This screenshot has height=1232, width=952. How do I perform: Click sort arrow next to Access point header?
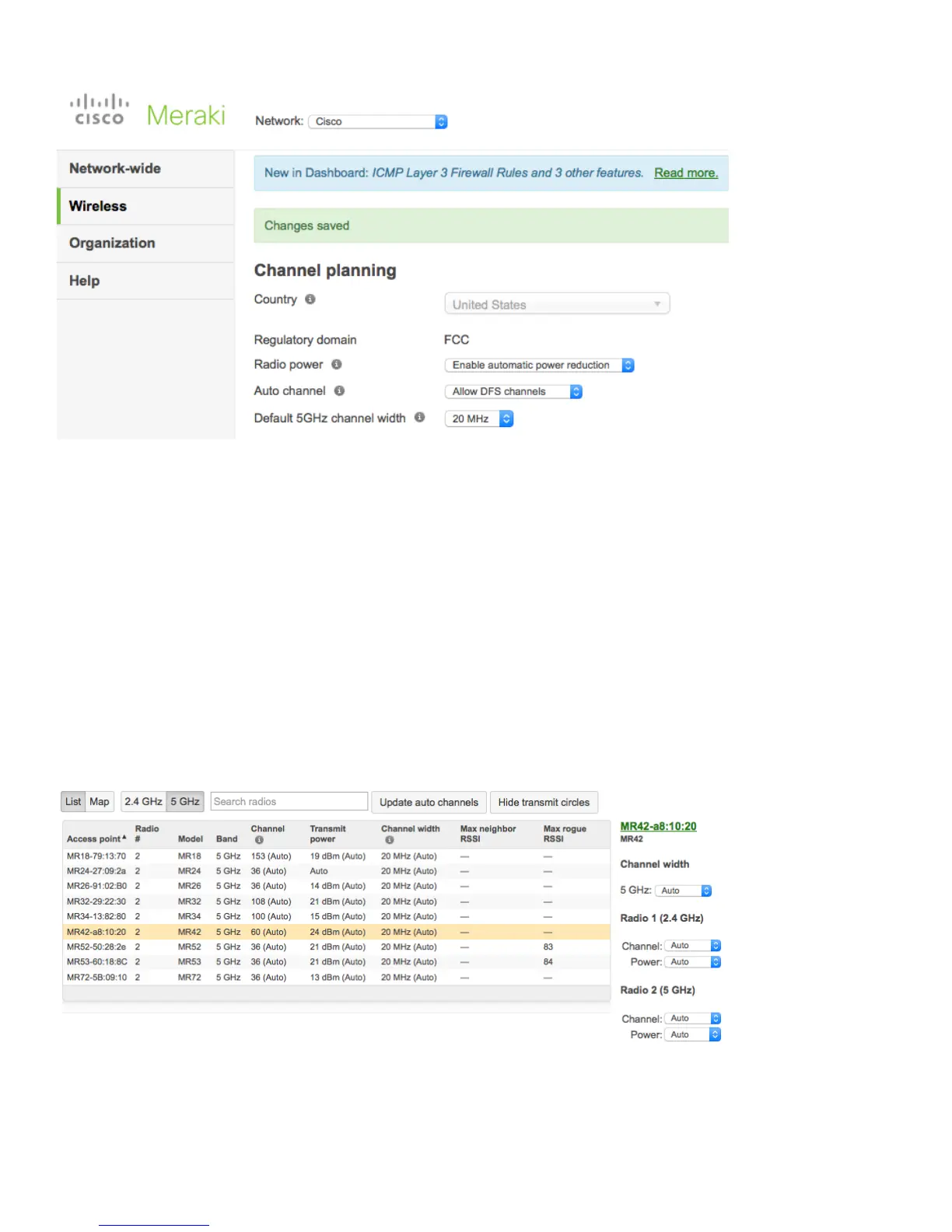124,838
